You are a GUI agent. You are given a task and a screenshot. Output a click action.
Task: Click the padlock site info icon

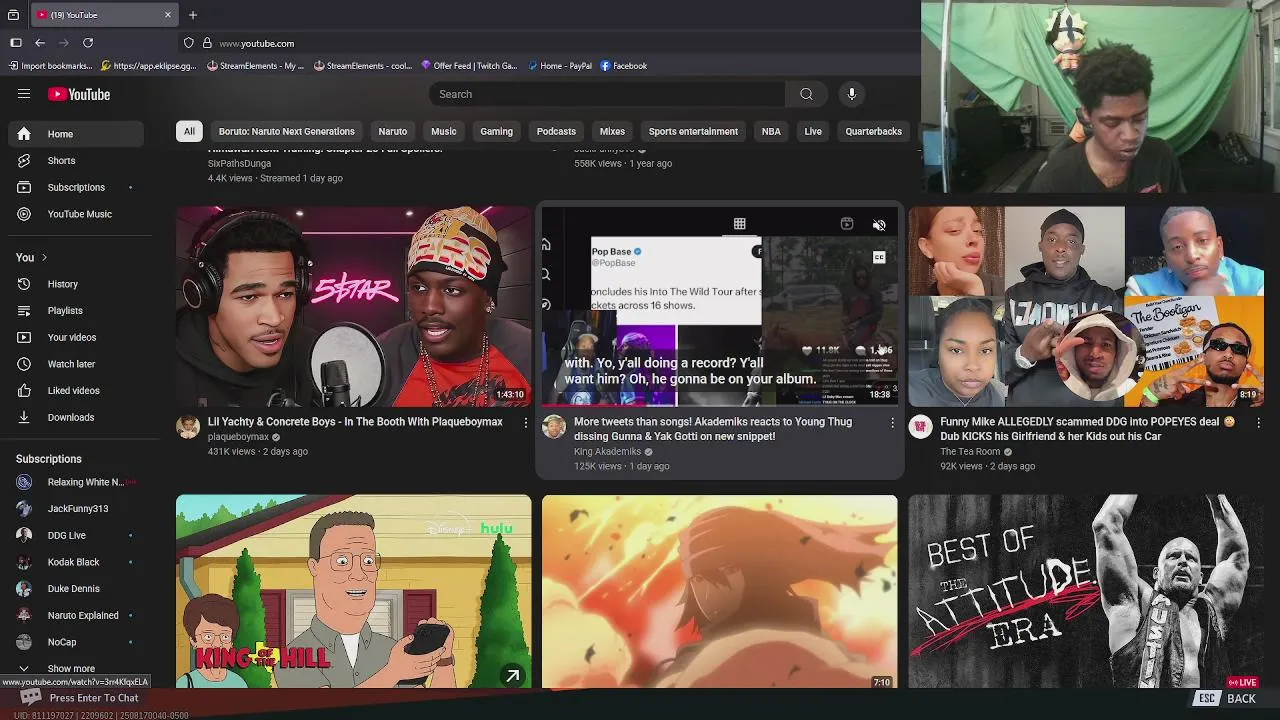pyautogui.click(x=207, y=43)
